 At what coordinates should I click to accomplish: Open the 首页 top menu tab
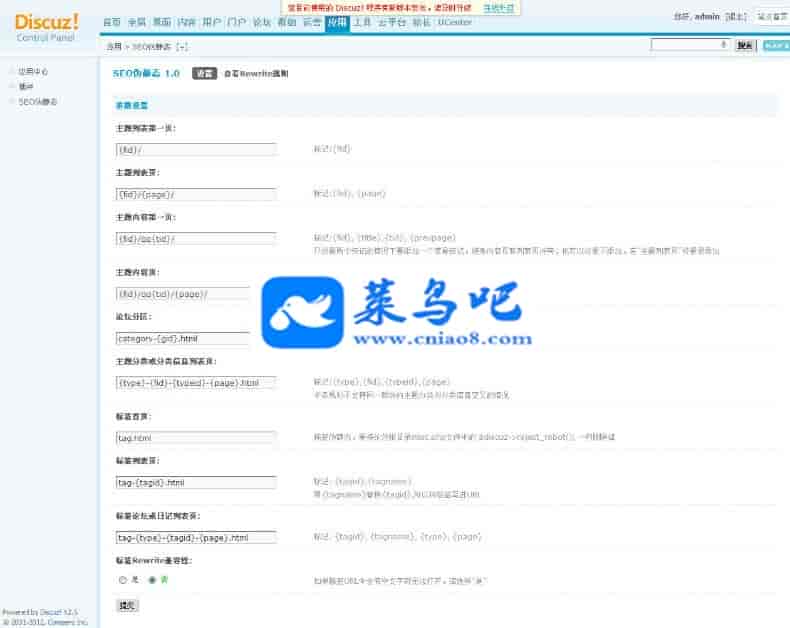pos(111,22)
